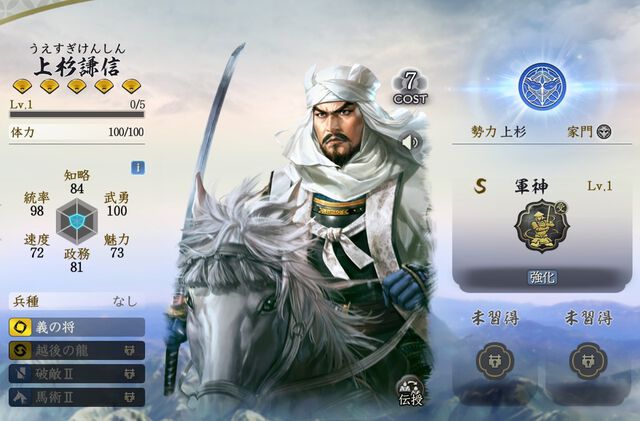Click the 勢力 上杉 faction label
640x421 pixels.
click(498, 132)
